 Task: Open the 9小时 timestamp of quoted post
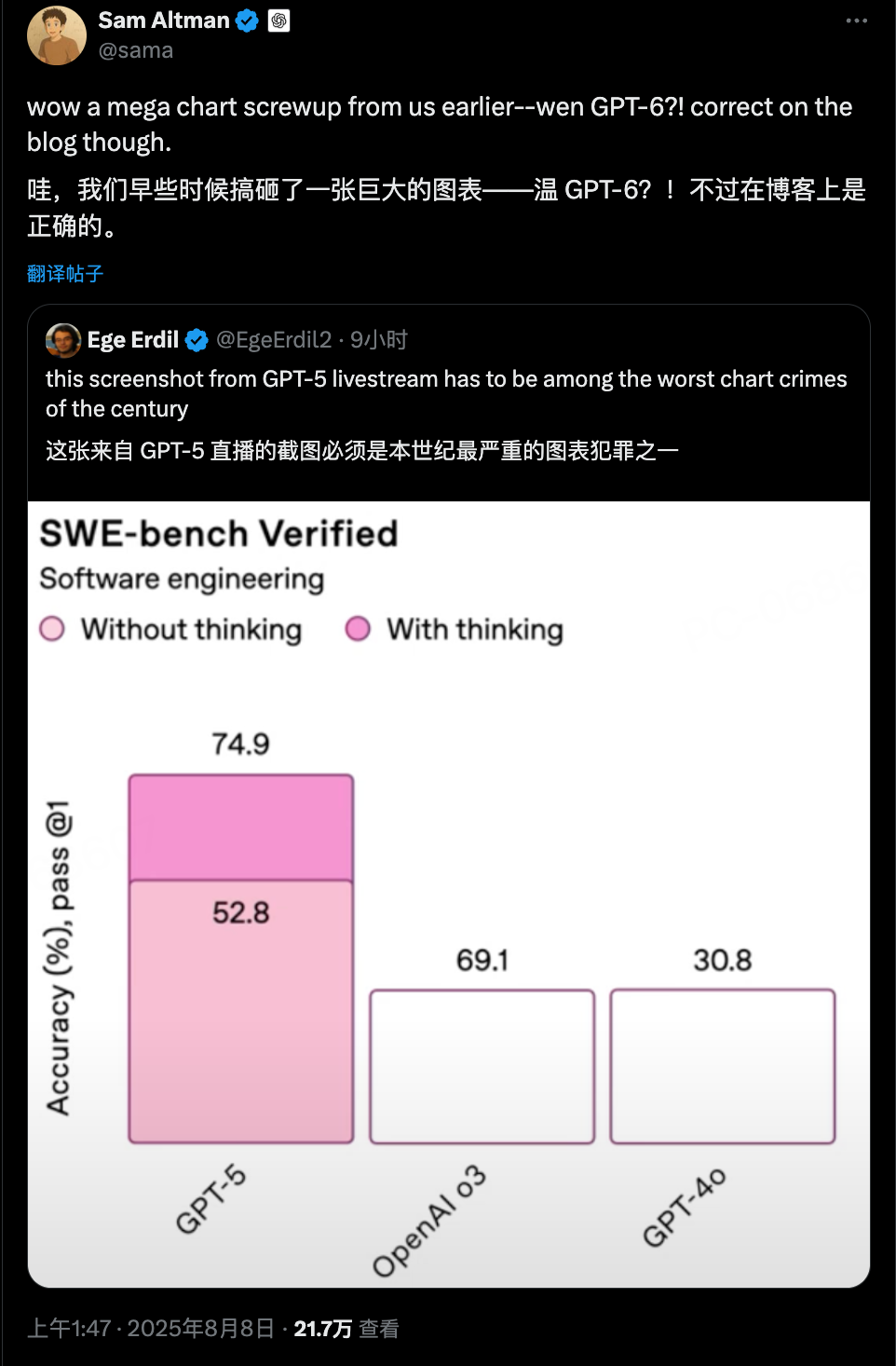tap(379, 340)
